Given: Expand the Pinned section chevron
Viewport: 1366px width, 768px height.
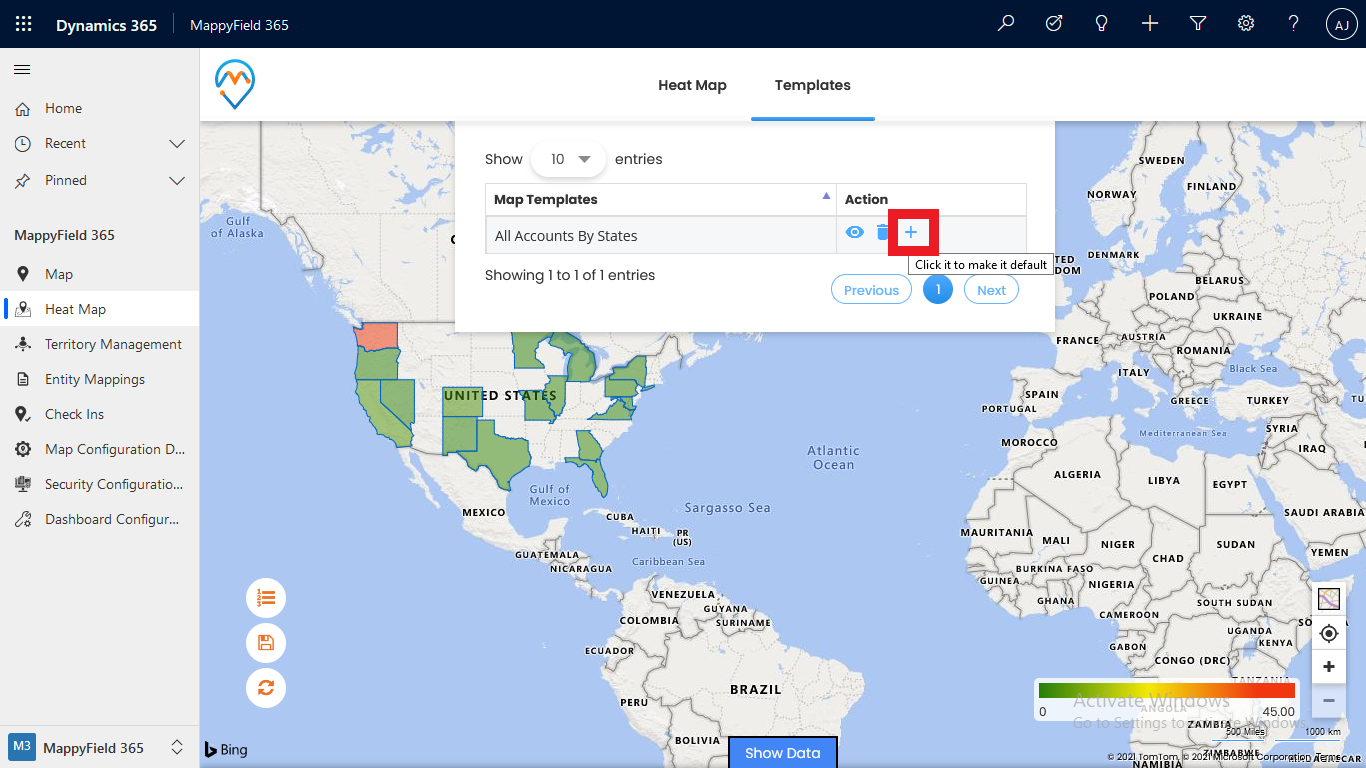Looking at the screenshot, I should click(x=177, y=181).
